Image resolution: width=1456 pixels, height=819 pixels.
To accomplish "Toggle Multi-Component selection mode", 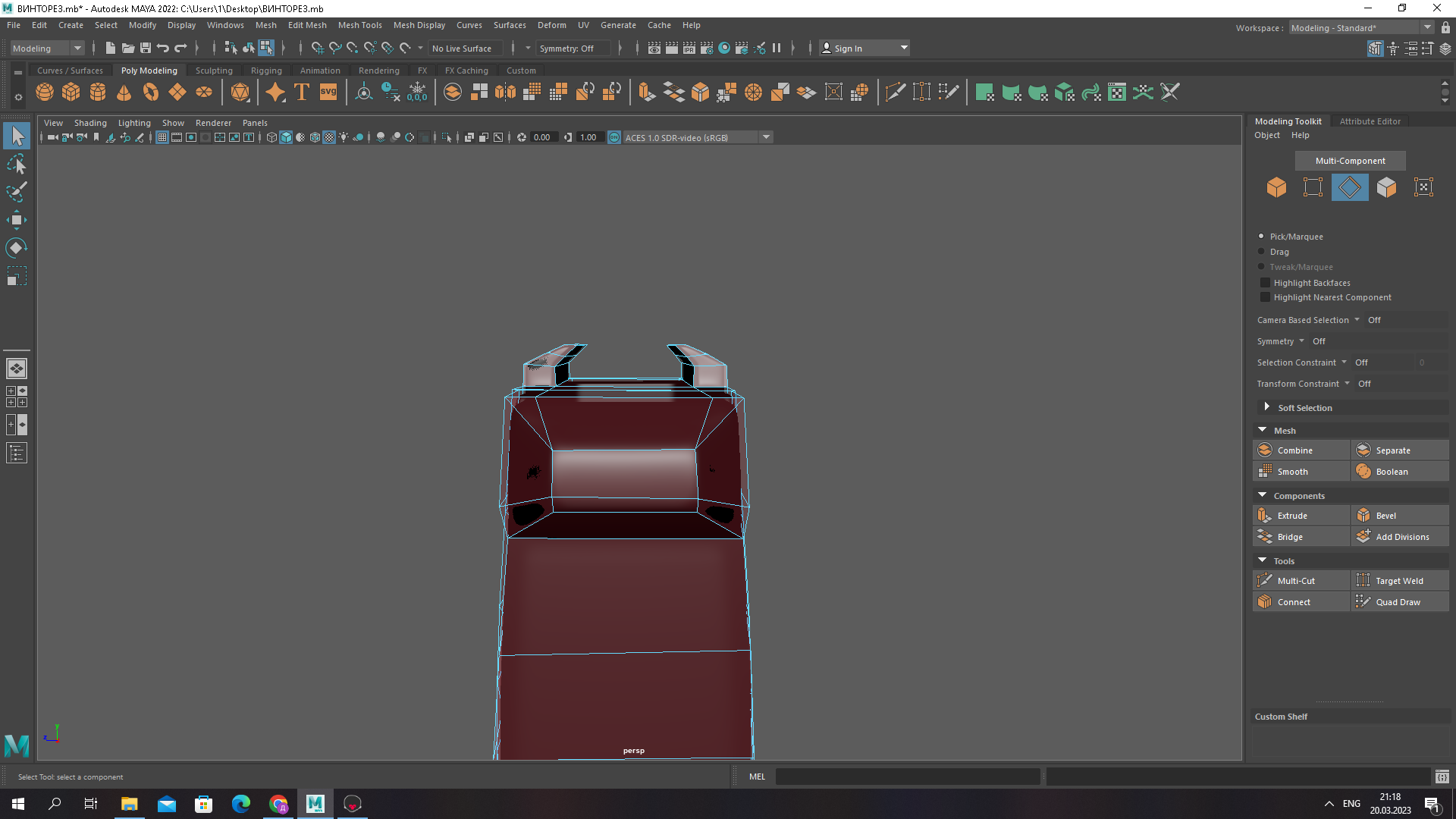I will [x=1350, y=161].
